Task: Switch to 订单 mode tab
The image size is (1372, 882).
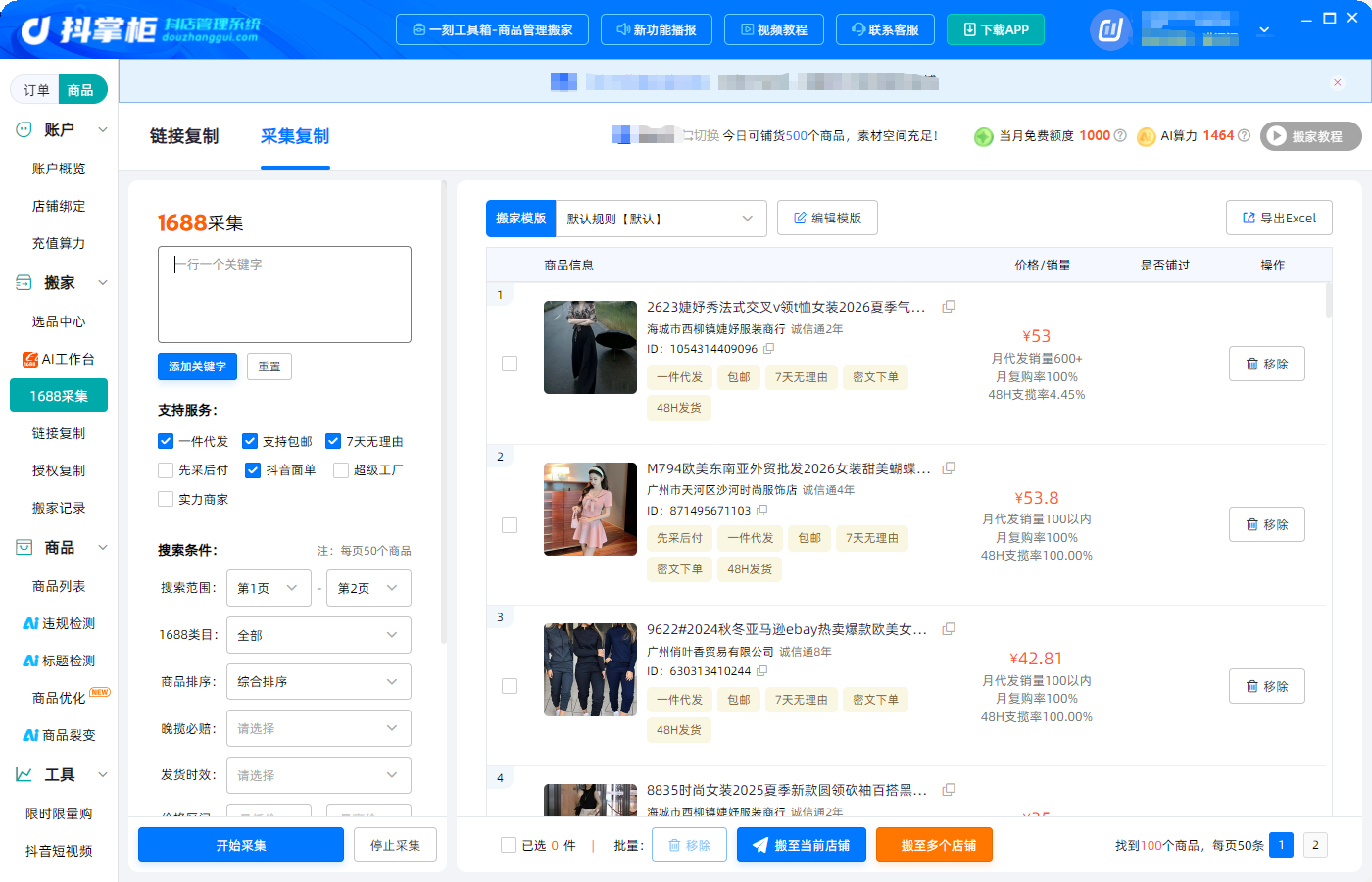Action: tap(36, 90)
